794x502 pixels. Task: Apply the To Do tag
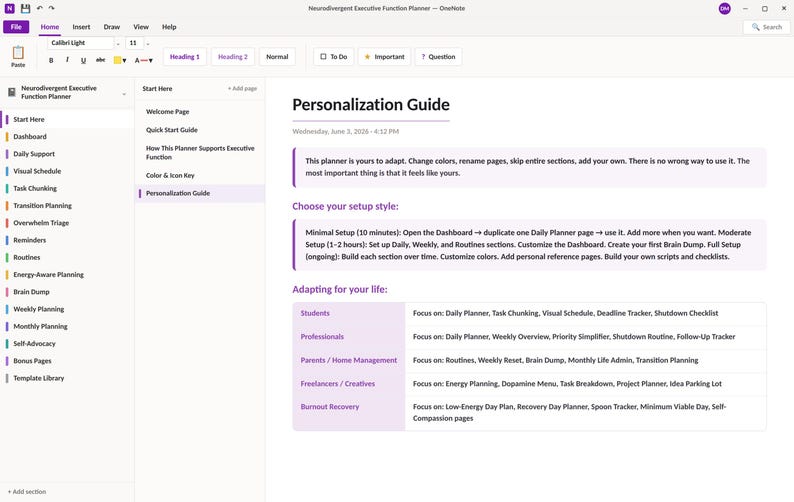334,57
